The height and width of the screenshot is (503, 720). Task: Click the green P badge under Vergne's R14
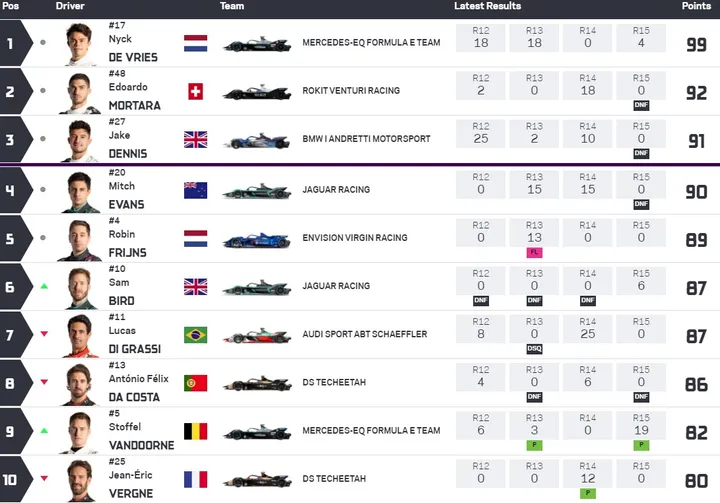point(587,492)
